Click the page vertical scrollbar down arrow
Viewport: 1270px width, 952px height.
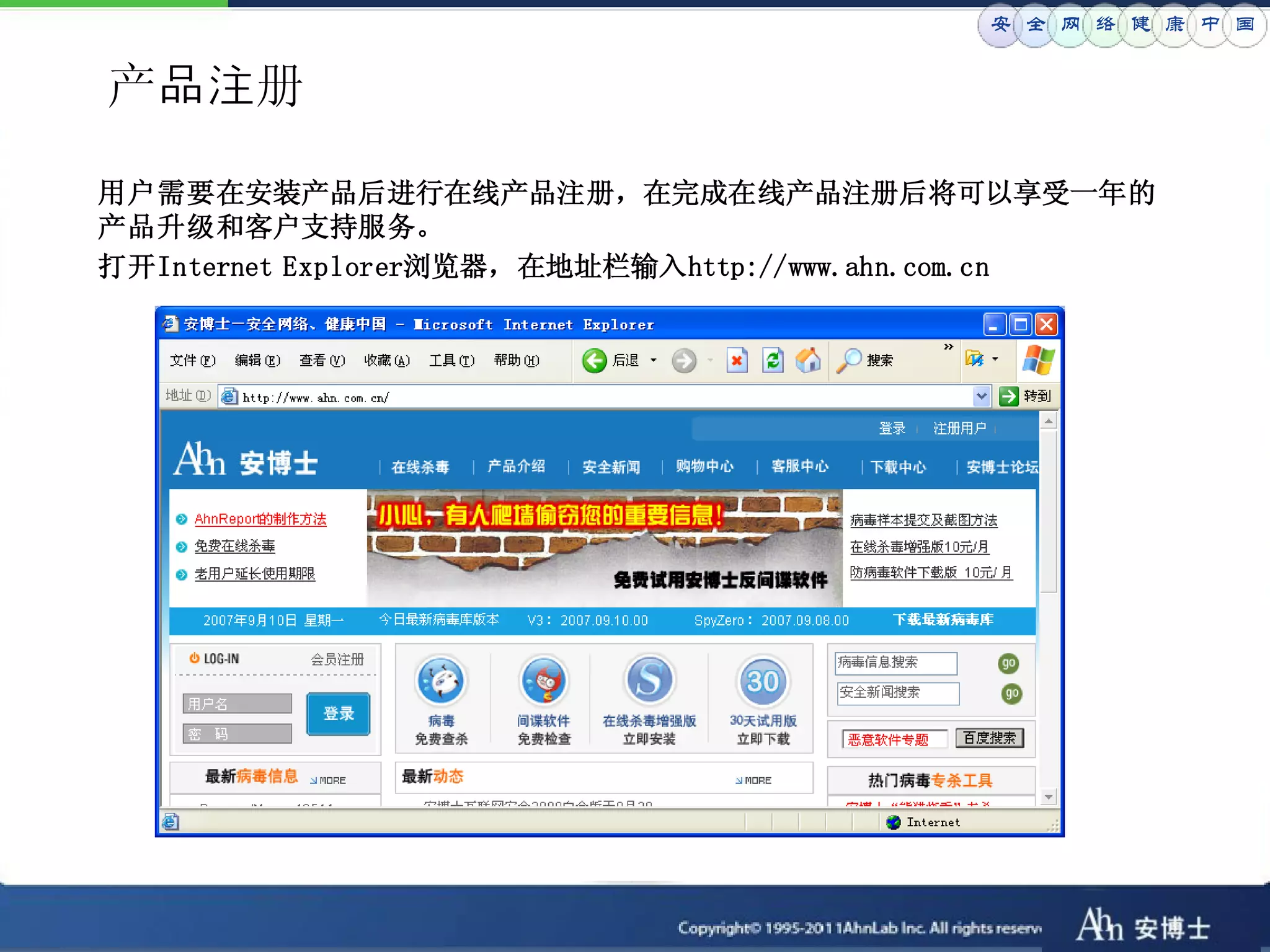pos(1049,797)
